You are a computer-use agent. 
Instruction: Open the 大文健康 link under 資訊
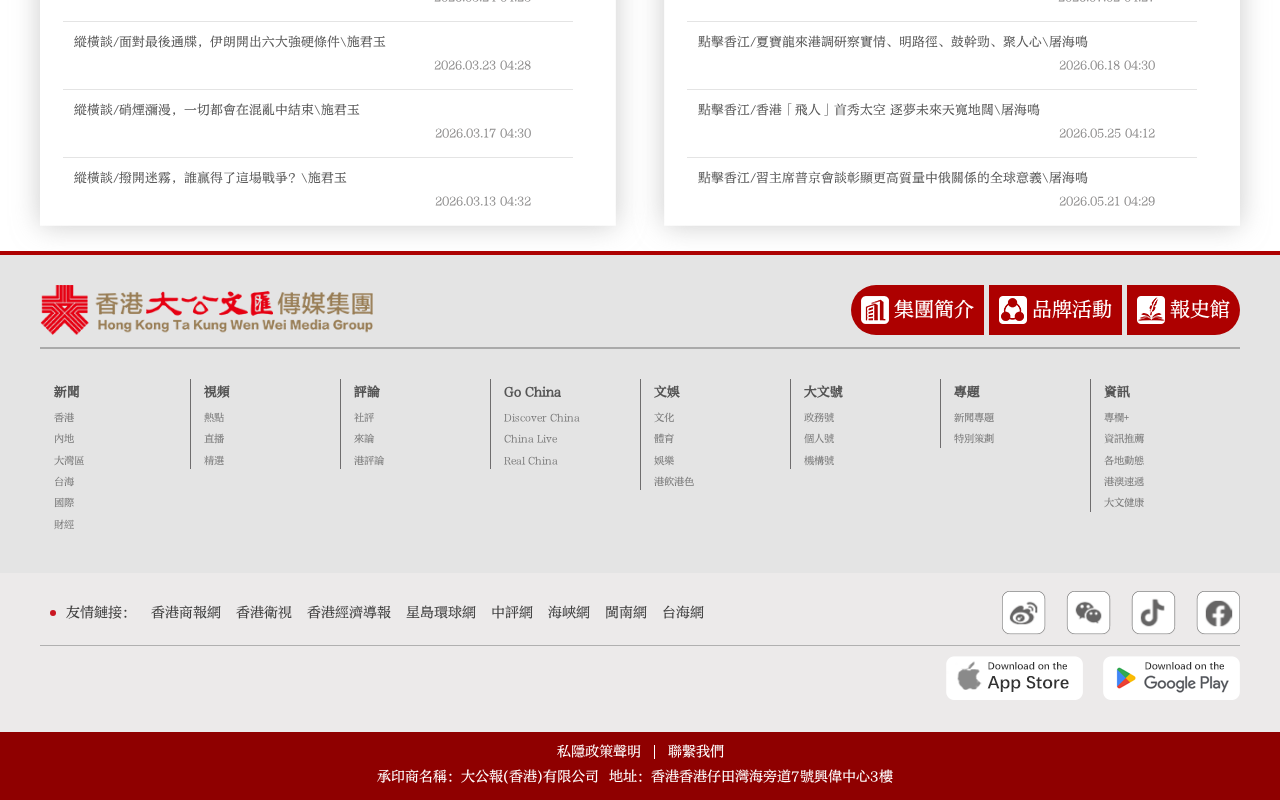coord(1124,503)
